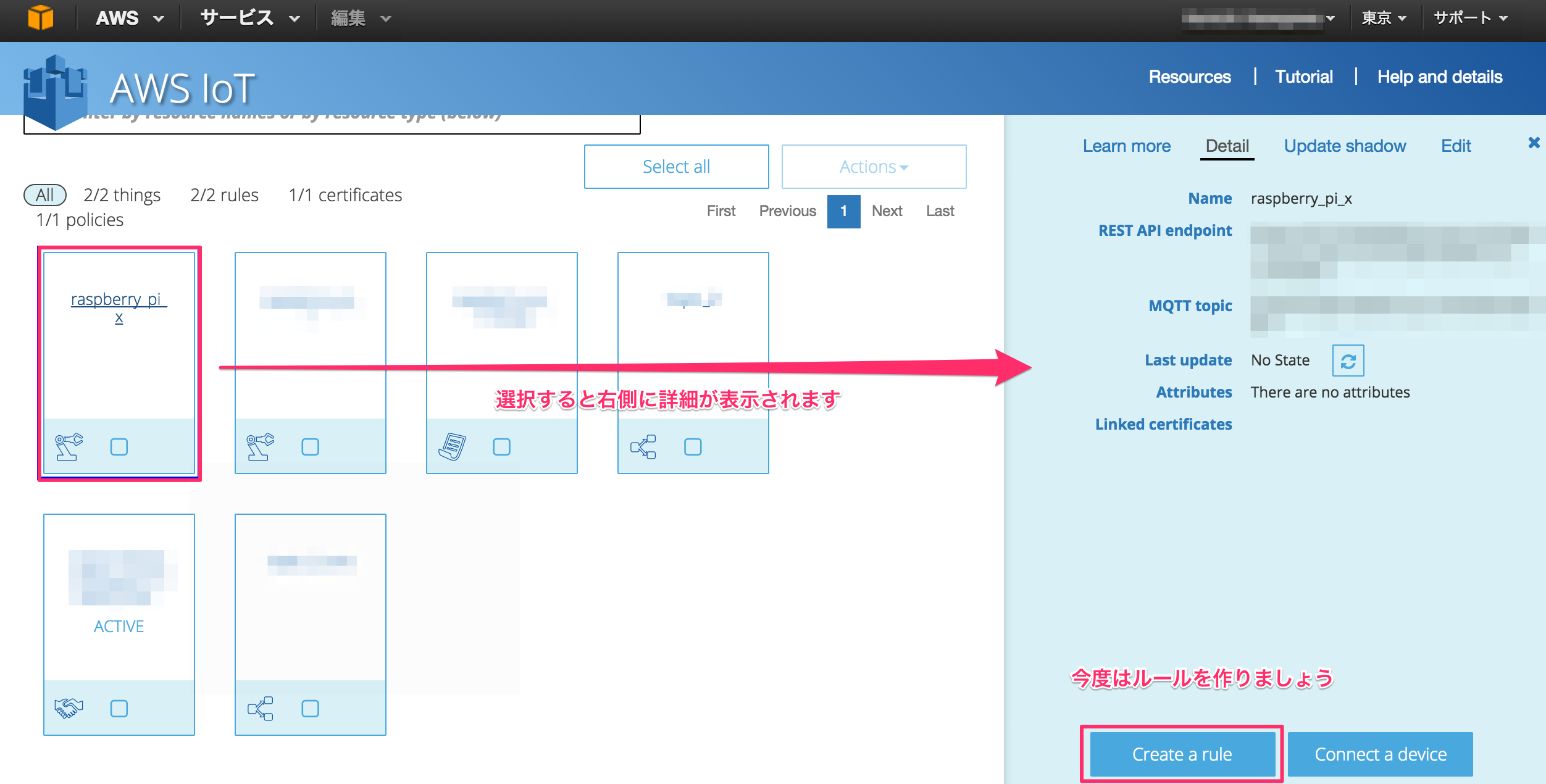
Task: Select the robot thing icon on raspberry_pi_x card
Action: [70, 446]
